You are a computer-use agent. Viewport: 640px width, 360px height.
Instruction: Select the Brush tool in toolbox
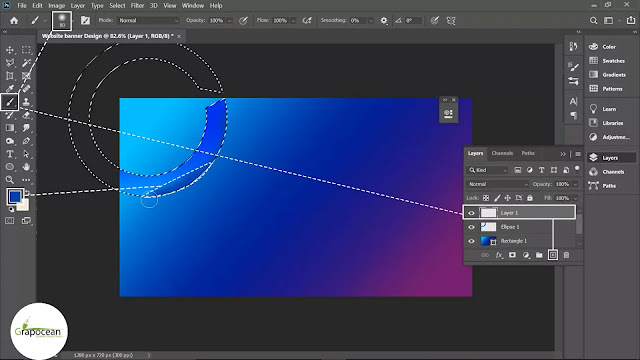pos(10,102)
